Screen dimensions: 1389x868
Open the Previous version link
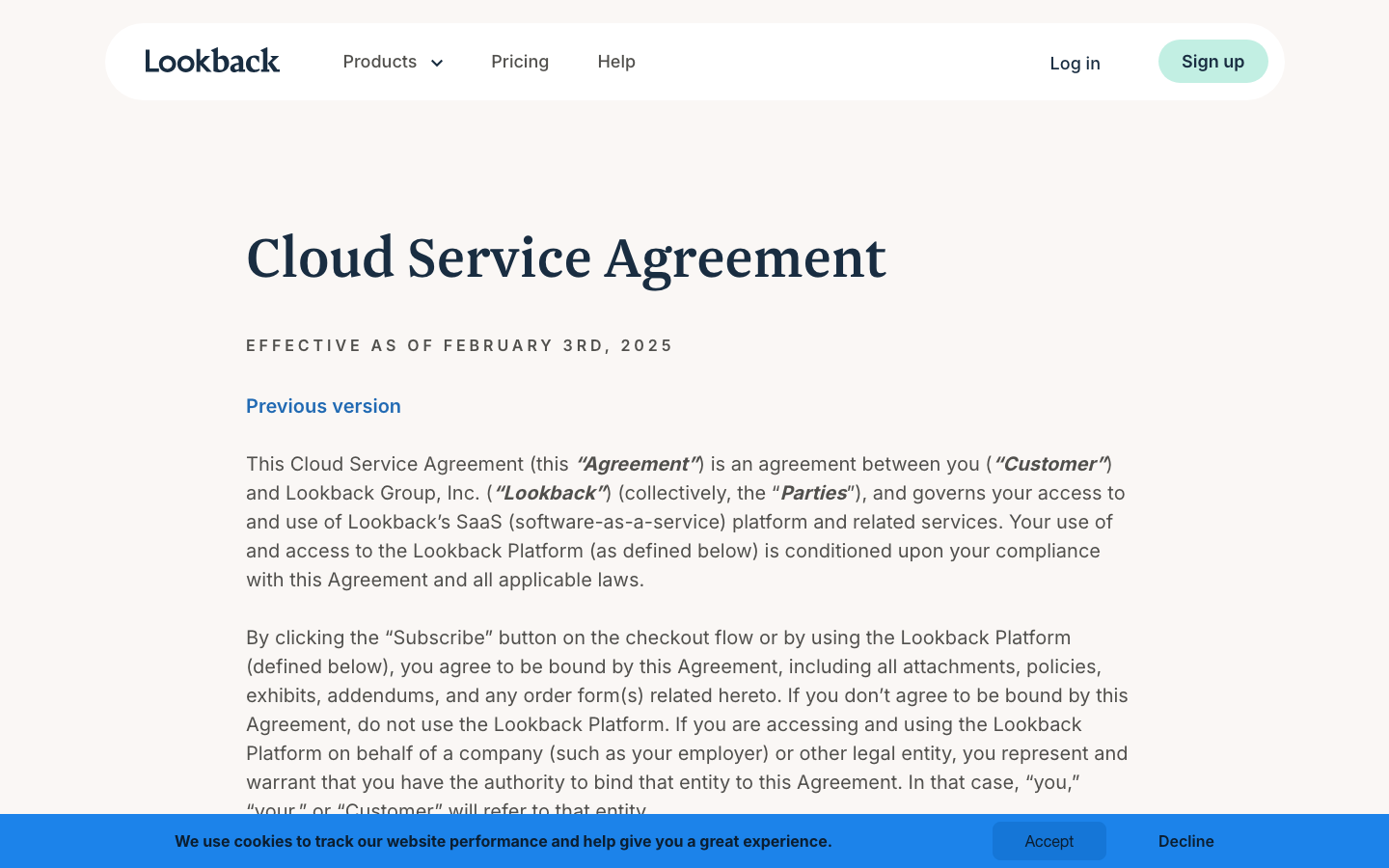pyautogui.click(x=323, y=406)
